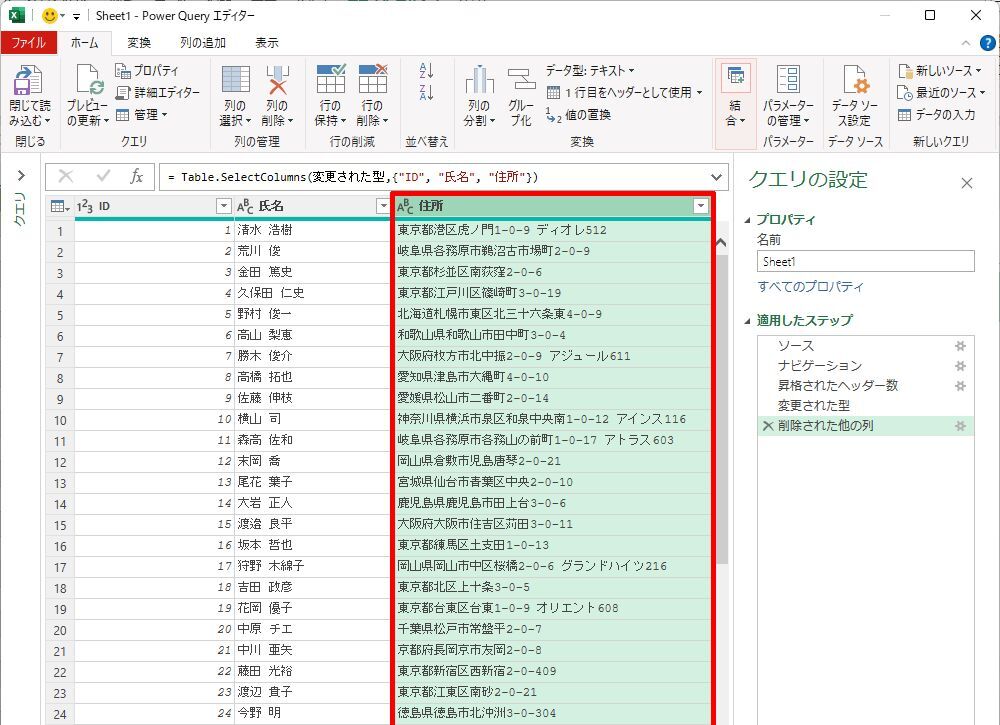Viewport: 1000px width, 725px height.
Task: Click the すべてのプロパティ link
Action: pos(810,287)
